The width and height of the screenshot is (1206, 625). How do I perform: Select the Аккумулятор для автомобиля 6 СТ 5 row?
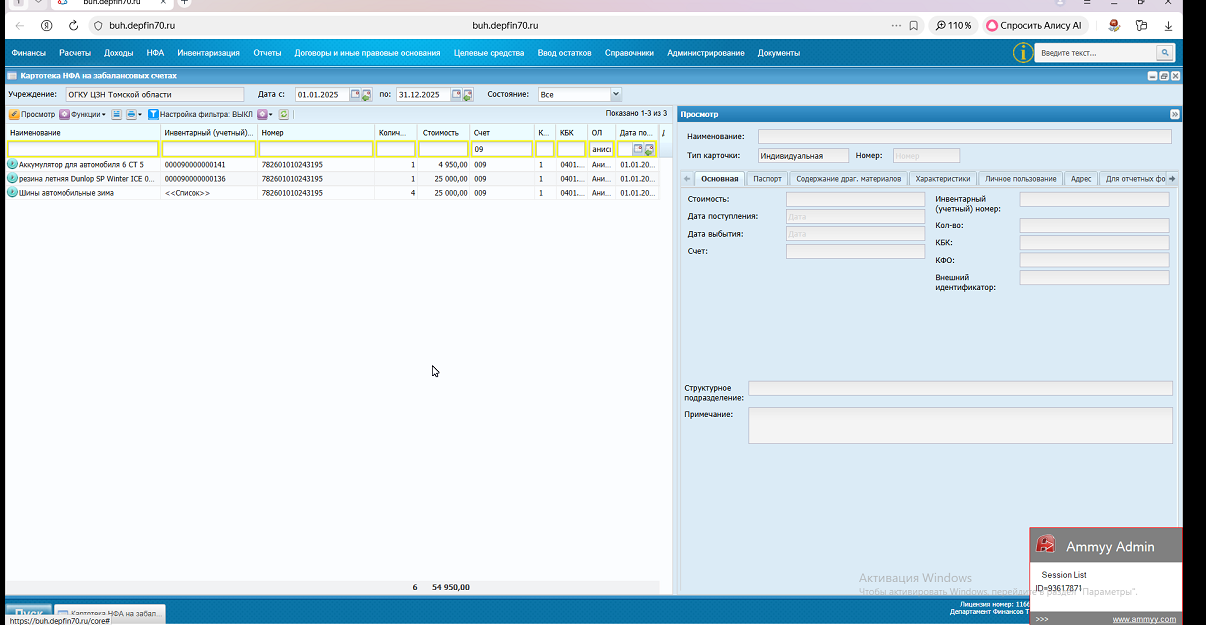pos(332,164)
